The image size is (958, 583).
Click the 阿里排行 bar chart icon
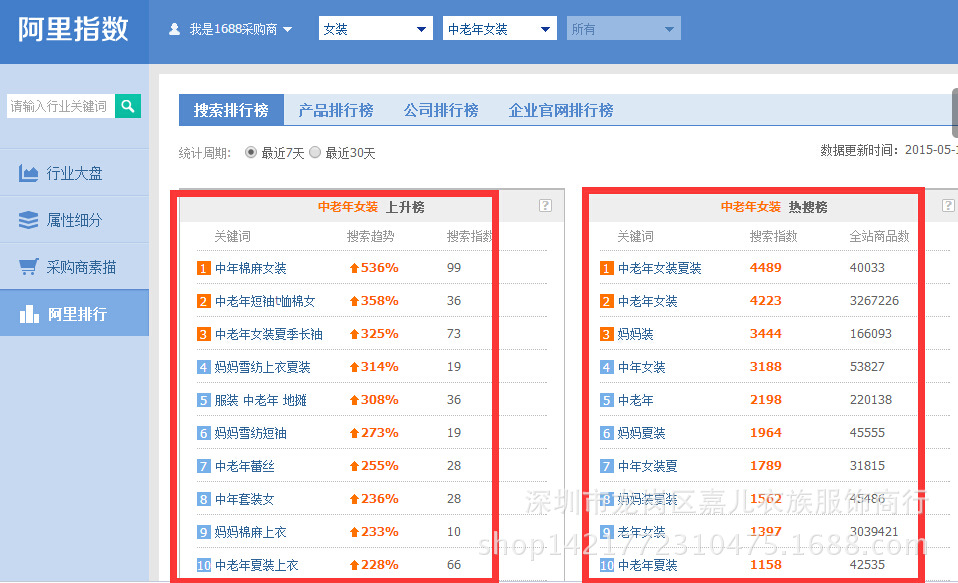(28, 314)
